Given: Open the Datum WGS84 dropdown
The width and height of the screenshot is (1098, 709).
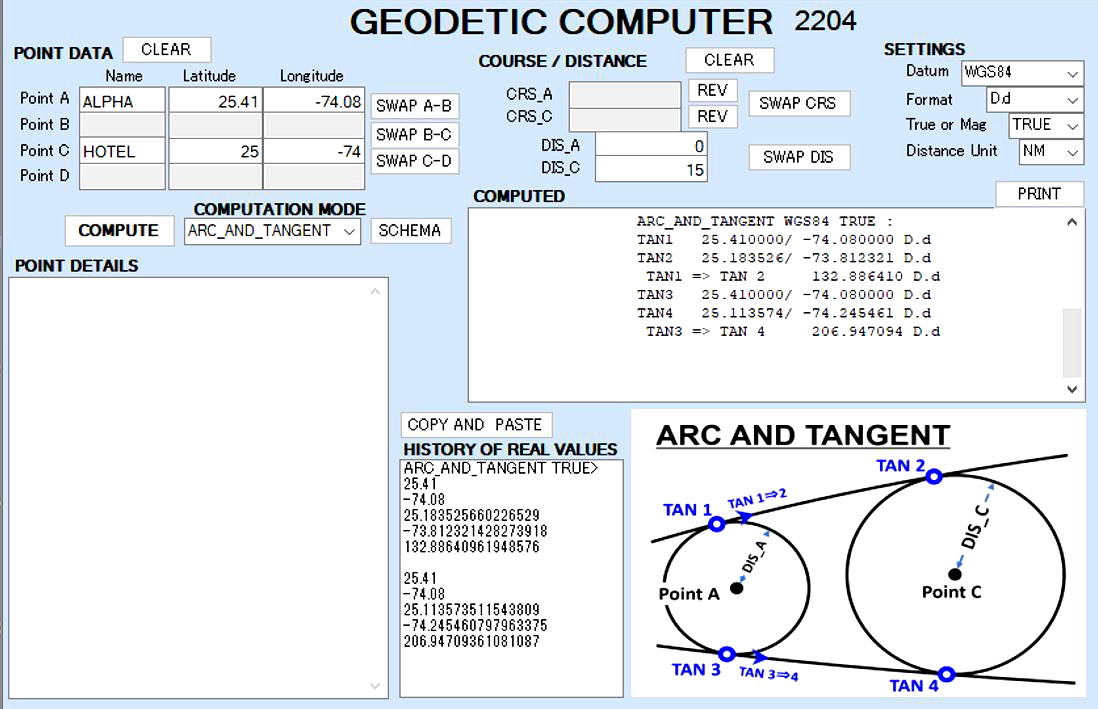Looking at the screenshot, I should (1022, 72).
